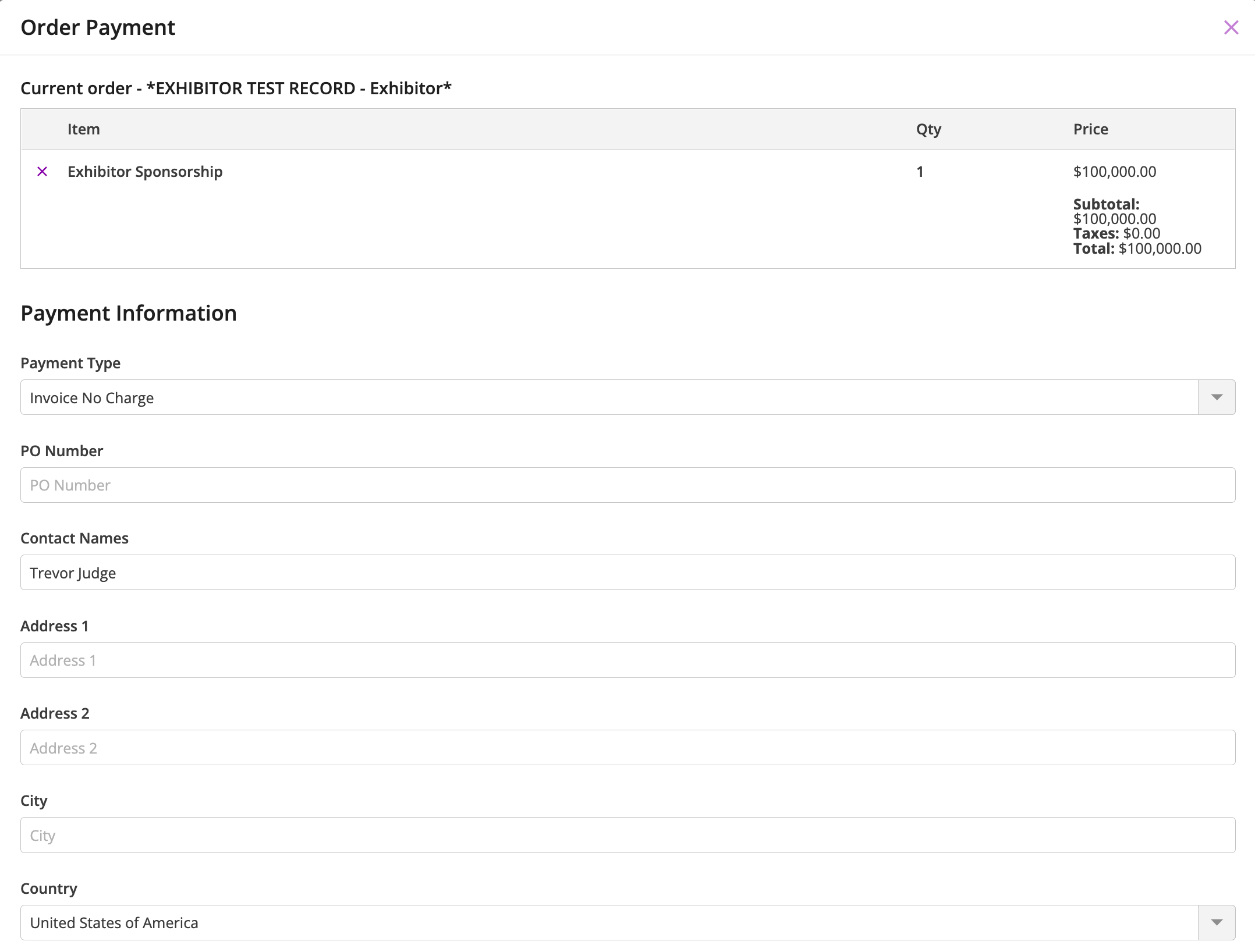Close the Order Payment dialog

(1231, 27)
